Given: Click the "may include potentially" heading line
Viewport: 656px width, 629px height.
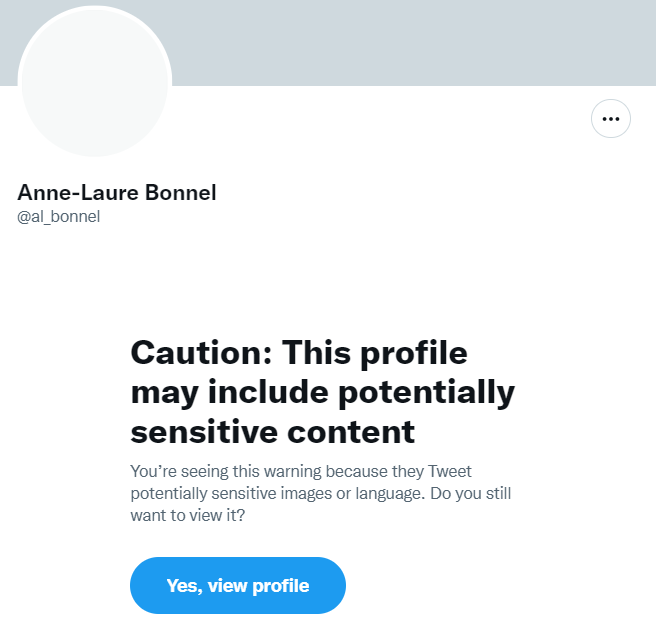Looking at the screenshot, I should [322, 392].
